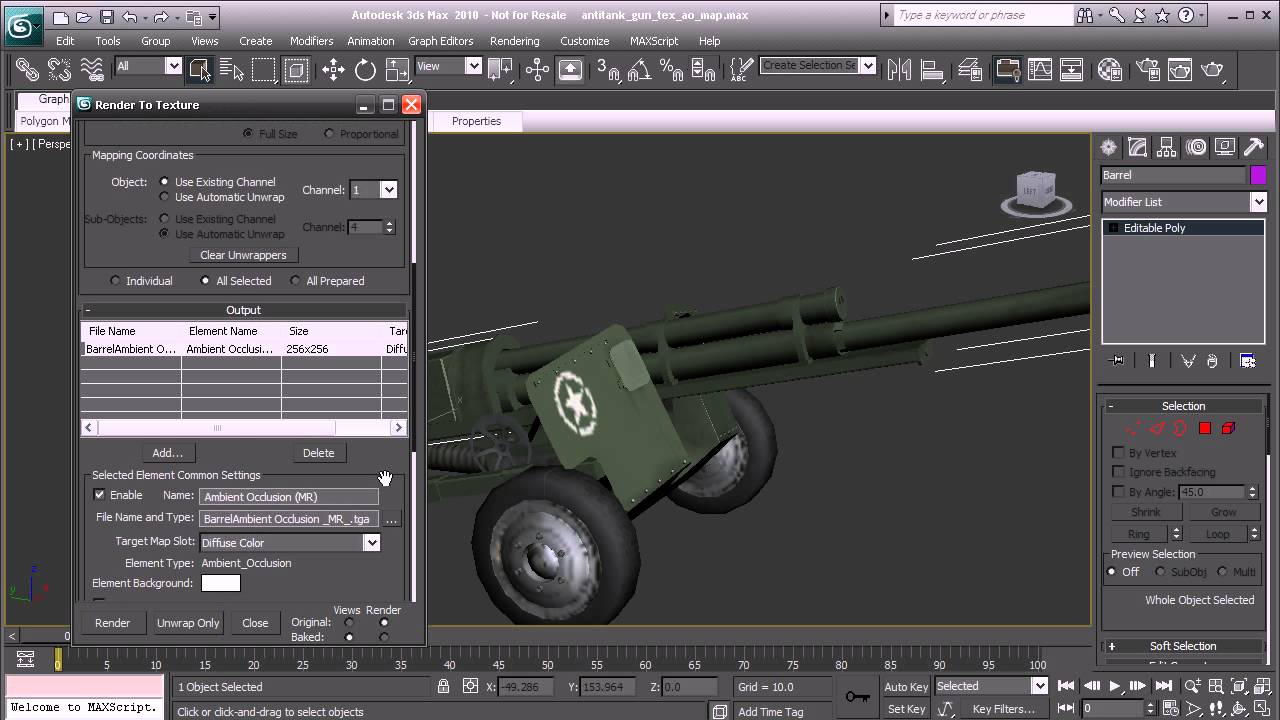Screen dimensions: 1280x720
Task: Select the Proportional radio option
Action: click(x=329, y=133)
